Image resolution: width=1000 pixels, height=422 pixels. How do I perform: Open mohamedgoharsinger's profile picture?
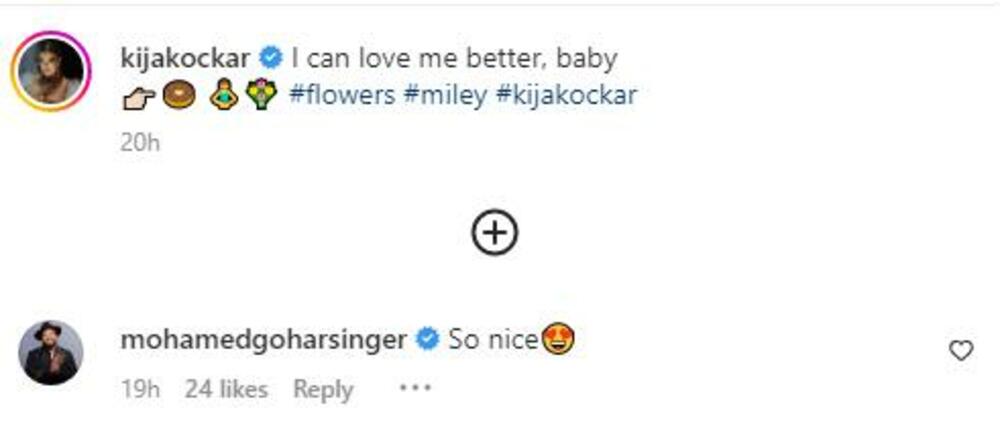click(x=52, y=352)
